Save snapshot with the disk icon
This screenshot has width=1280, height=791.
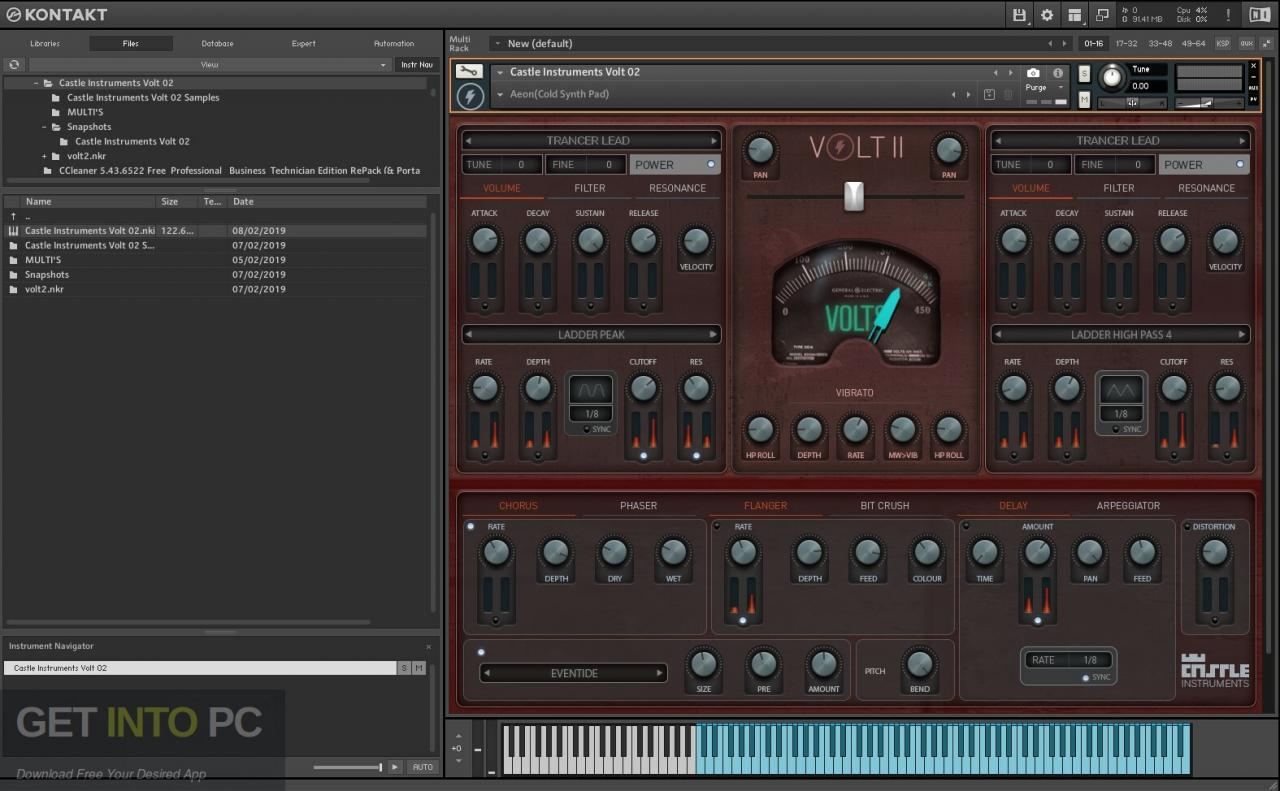pyautogui.click(x=989, y=94)
